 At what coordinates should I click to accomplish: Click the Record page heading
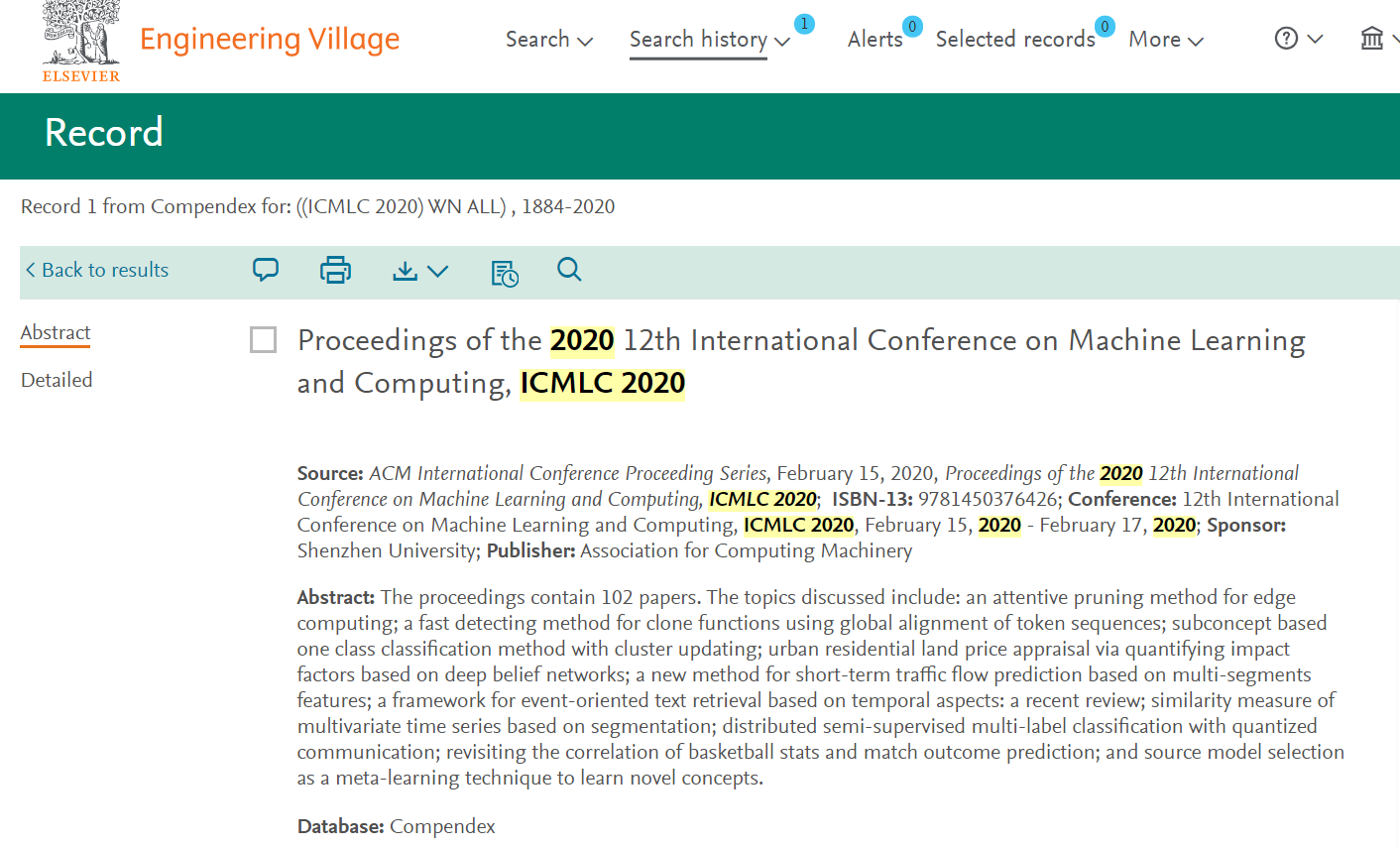tap(104, 132)
